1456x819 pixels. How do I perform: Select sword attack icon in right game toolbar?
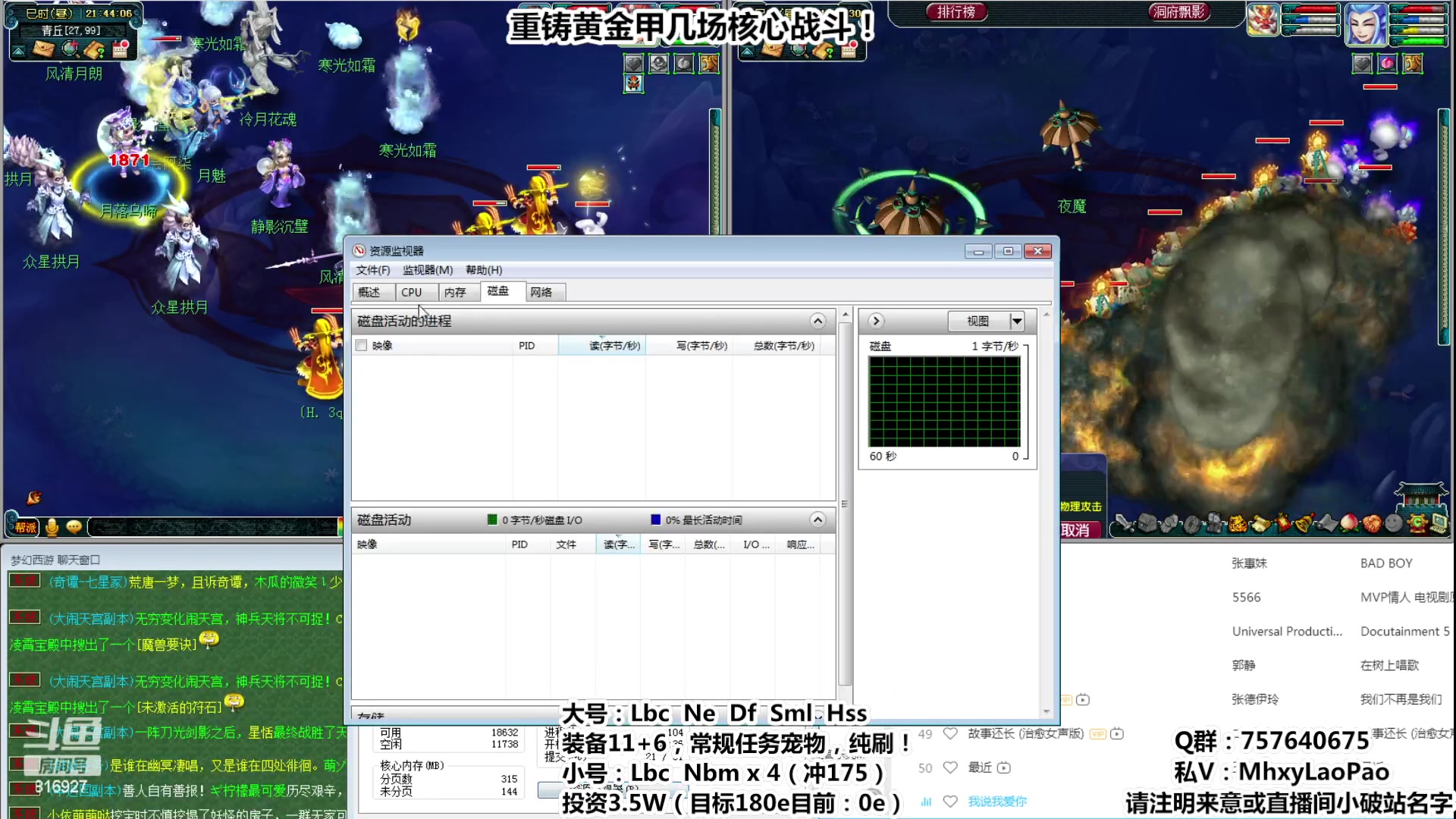coord(1125,523)
